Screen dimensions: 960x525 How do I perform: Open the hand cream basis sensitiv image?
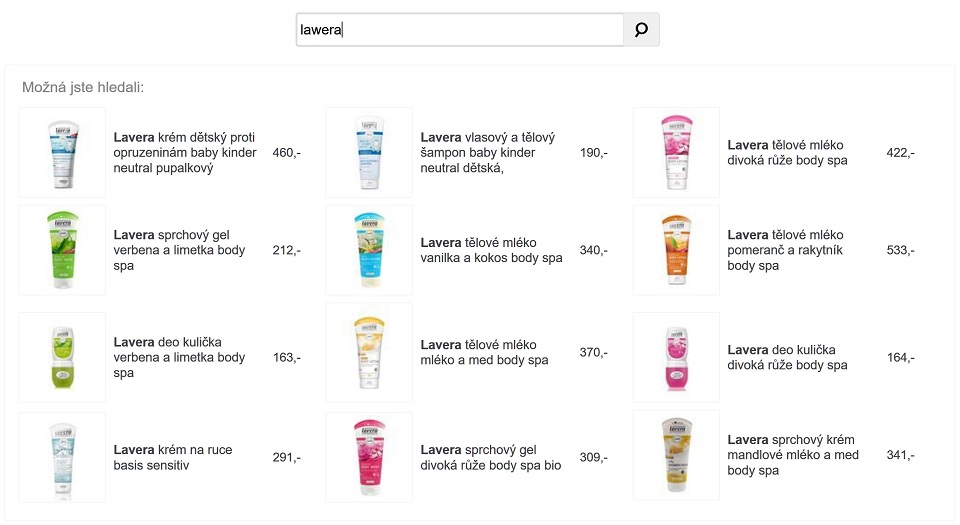click(x=62, y=457)
